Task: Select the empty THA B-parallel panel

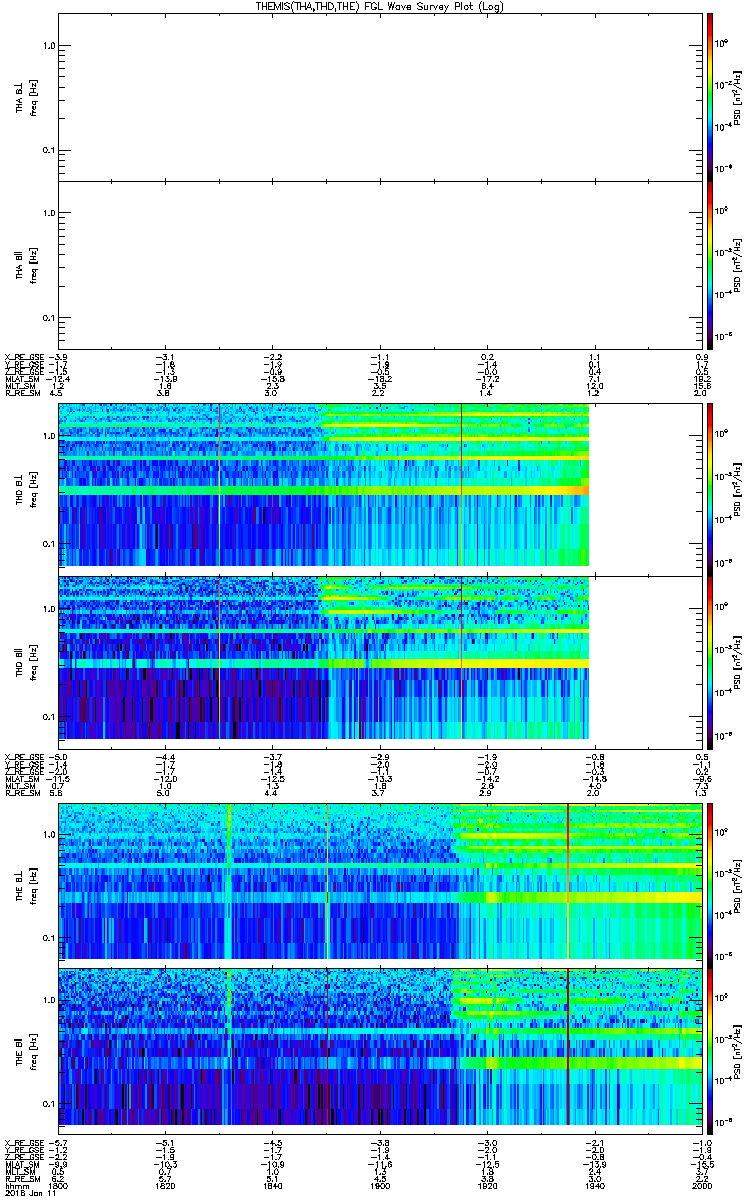Action: (x=378, y=264)
